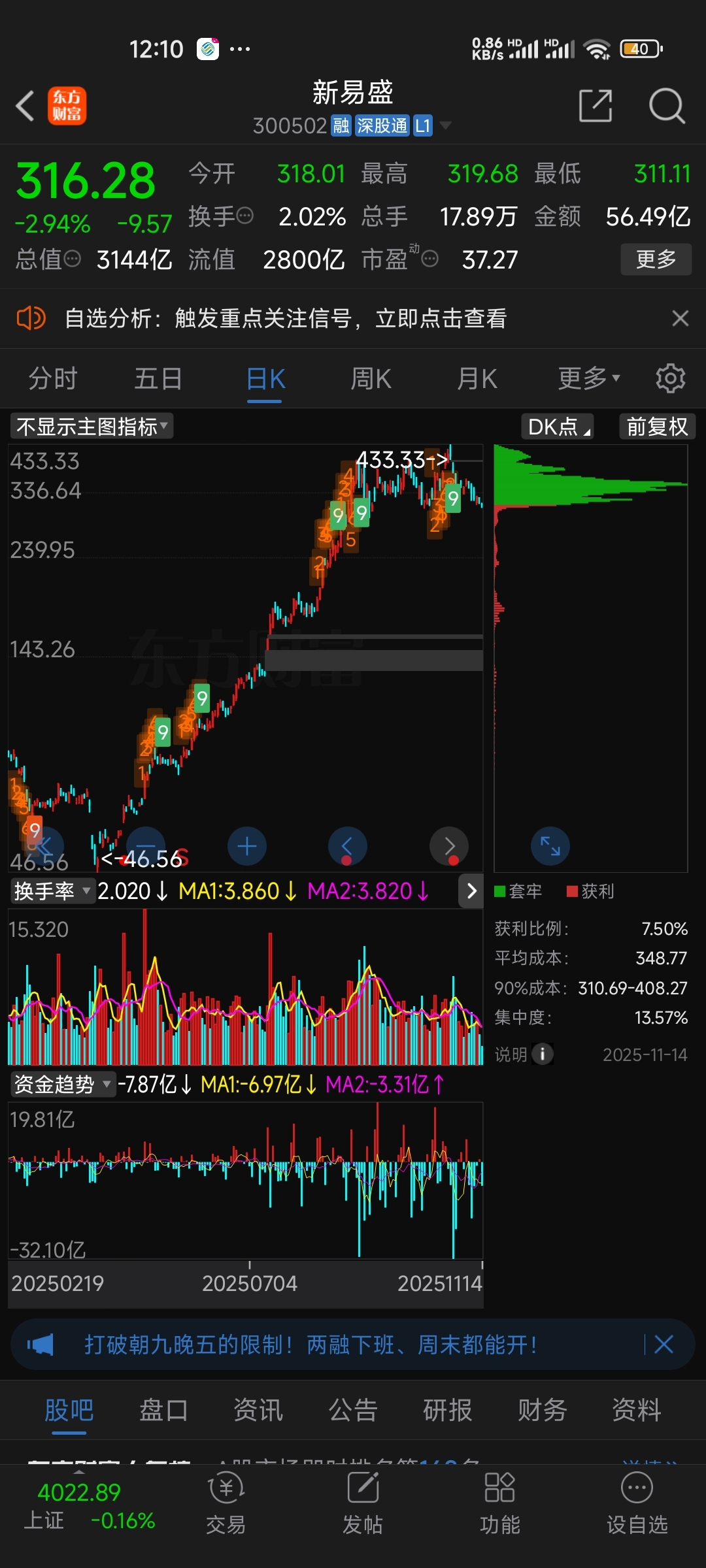
Task: Tap the 资金趋势 flow chart
Action: (246, 1181)
